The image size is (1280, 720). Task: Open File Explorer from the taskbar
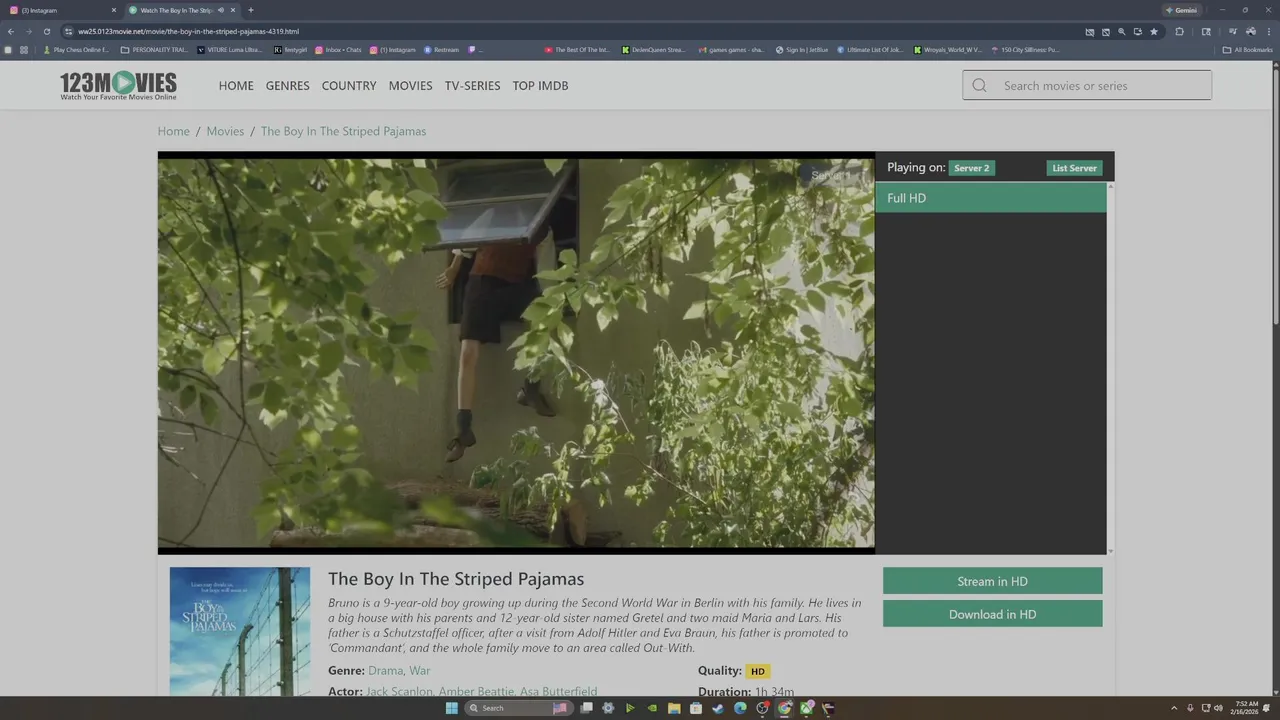click(x=674, y=708)
